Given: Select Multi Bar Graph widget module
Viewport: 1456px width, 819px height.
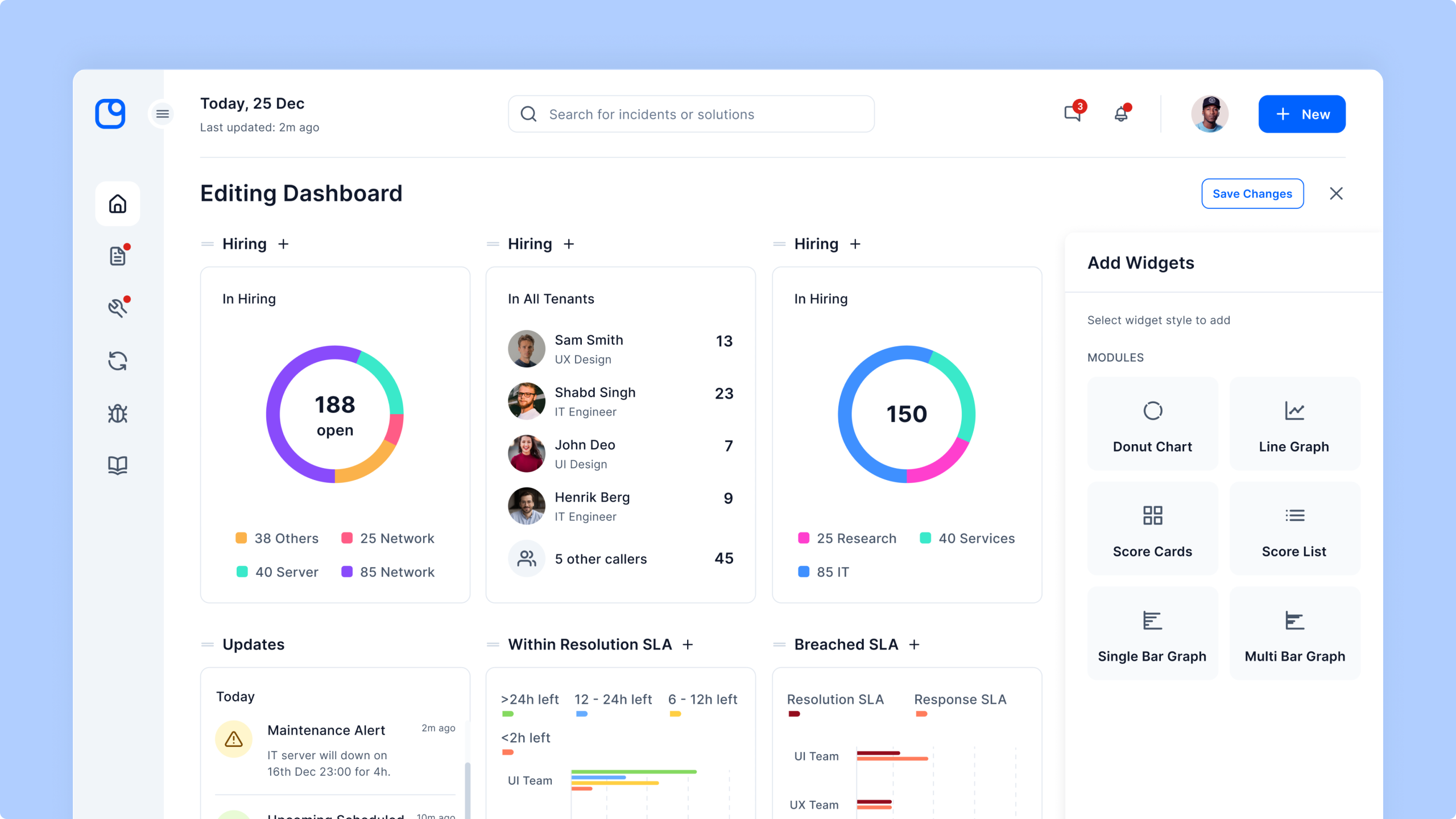Looking at the screenshot, I should click(x=1294, y=633).
